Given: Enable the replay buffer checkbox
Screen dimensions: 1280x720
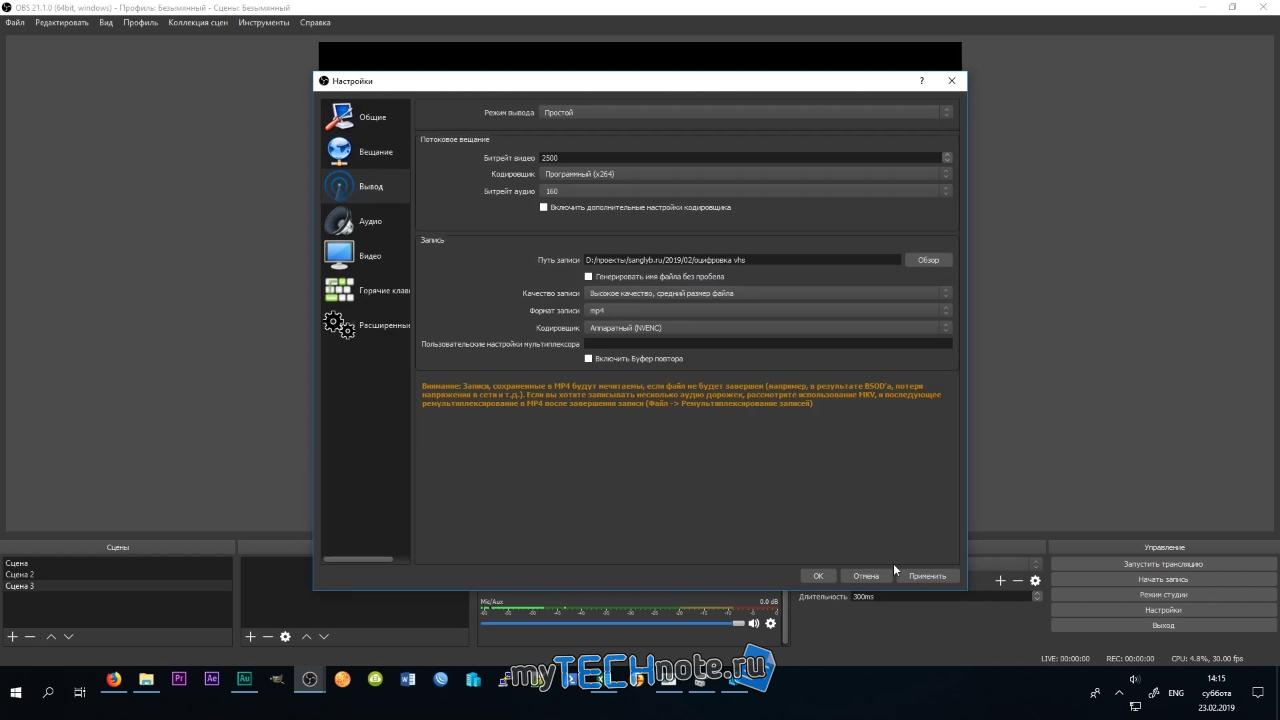Looking at the screenshot, I should pyautogui.click(x=588, y=358).
